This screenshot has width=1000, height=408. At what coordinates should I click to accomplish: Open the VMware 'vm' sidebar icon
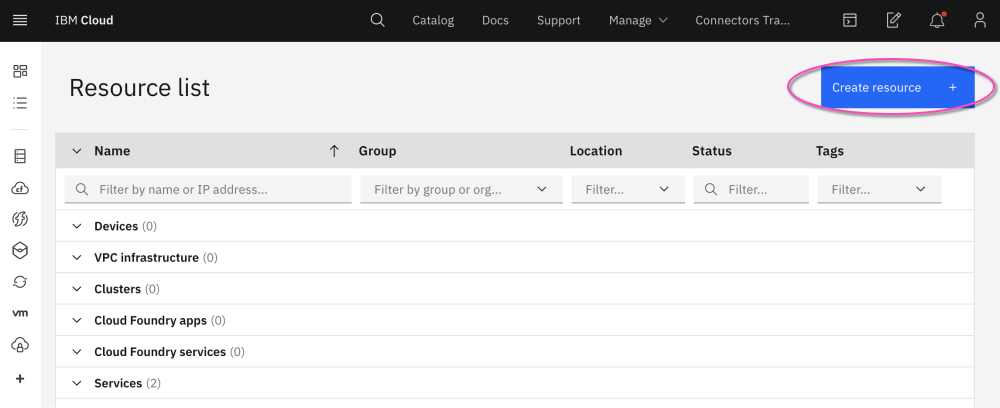click(x=20, y=313)
